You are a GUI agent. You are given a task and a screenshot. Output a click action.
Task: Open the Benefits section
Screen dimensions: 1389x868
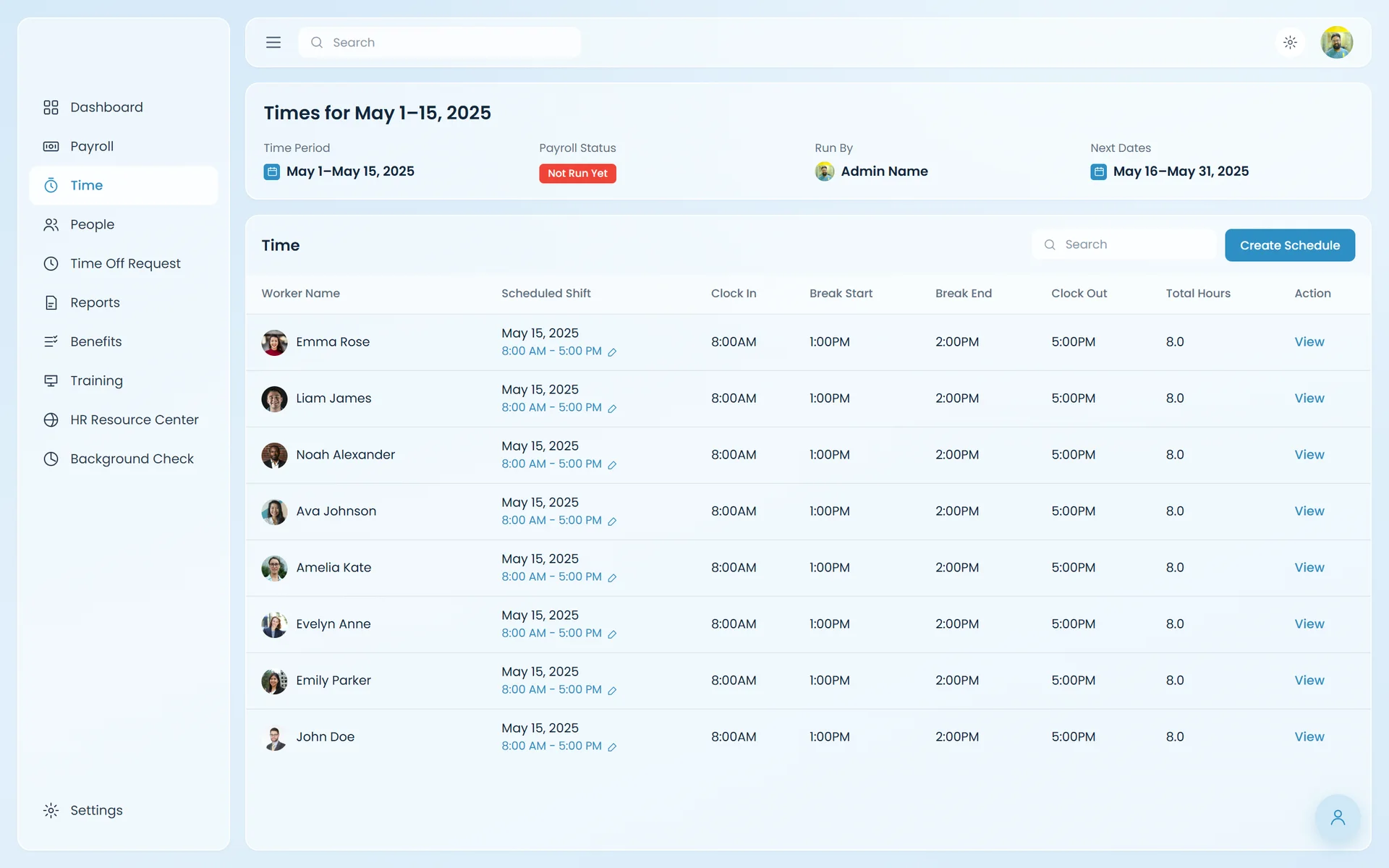(123, 342)
